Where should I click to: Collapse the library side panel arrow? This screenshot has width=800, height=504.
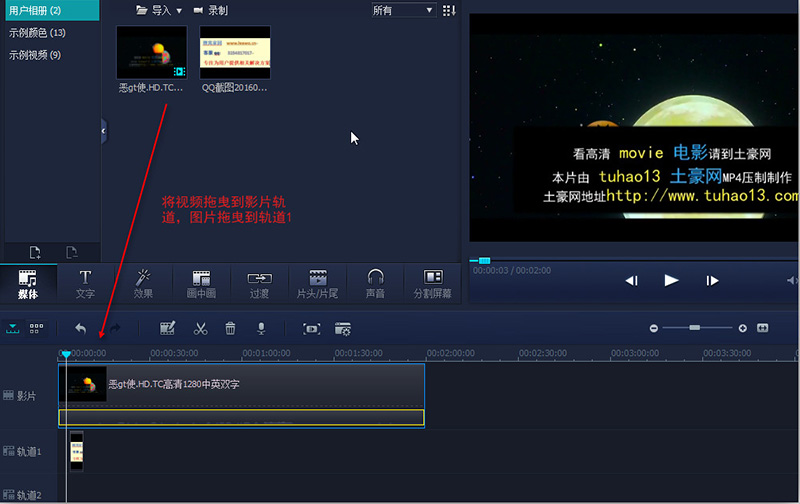tap(104, 131)
